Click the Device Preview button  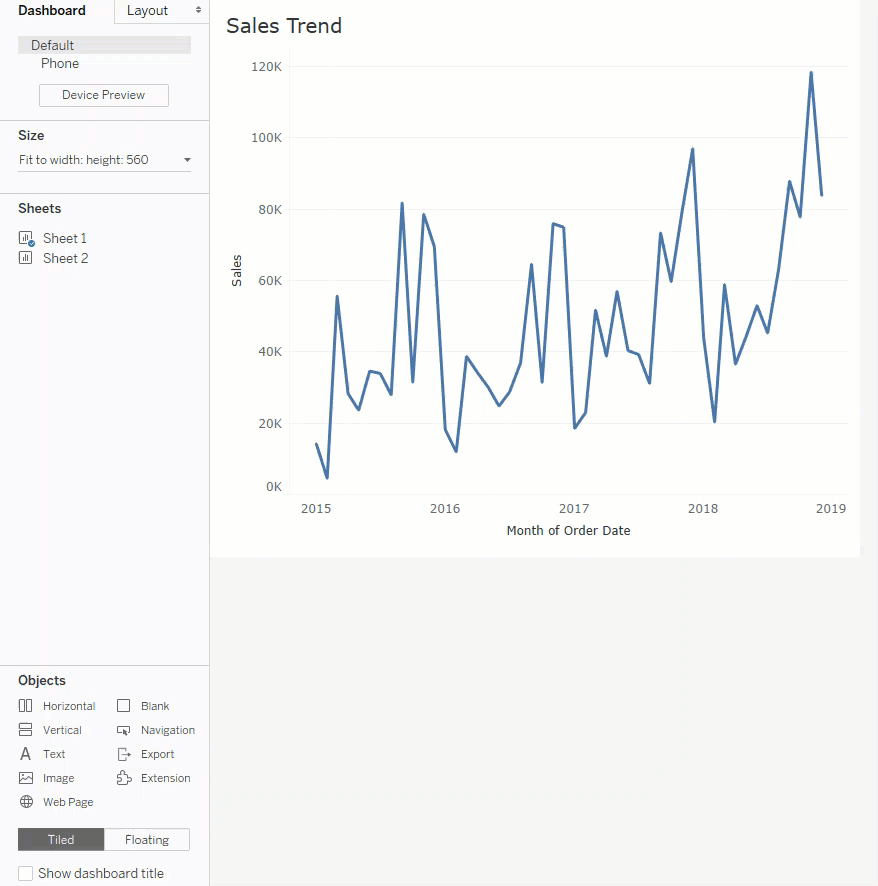click(103, 94)
